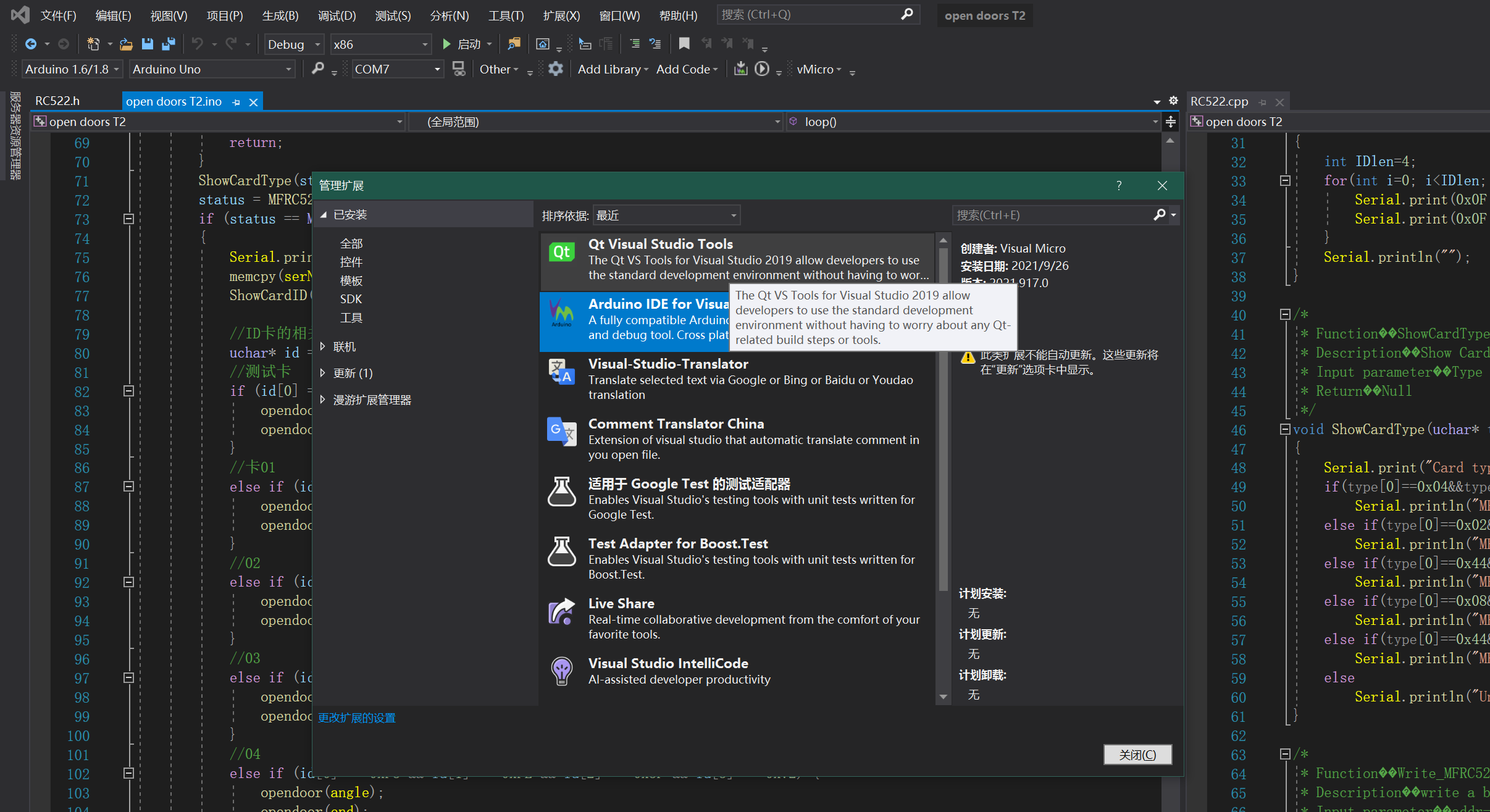The height and width of the screenshot is (812, 1490).
Task: Click the 关闭(C) button
Action: point(1137,755)
